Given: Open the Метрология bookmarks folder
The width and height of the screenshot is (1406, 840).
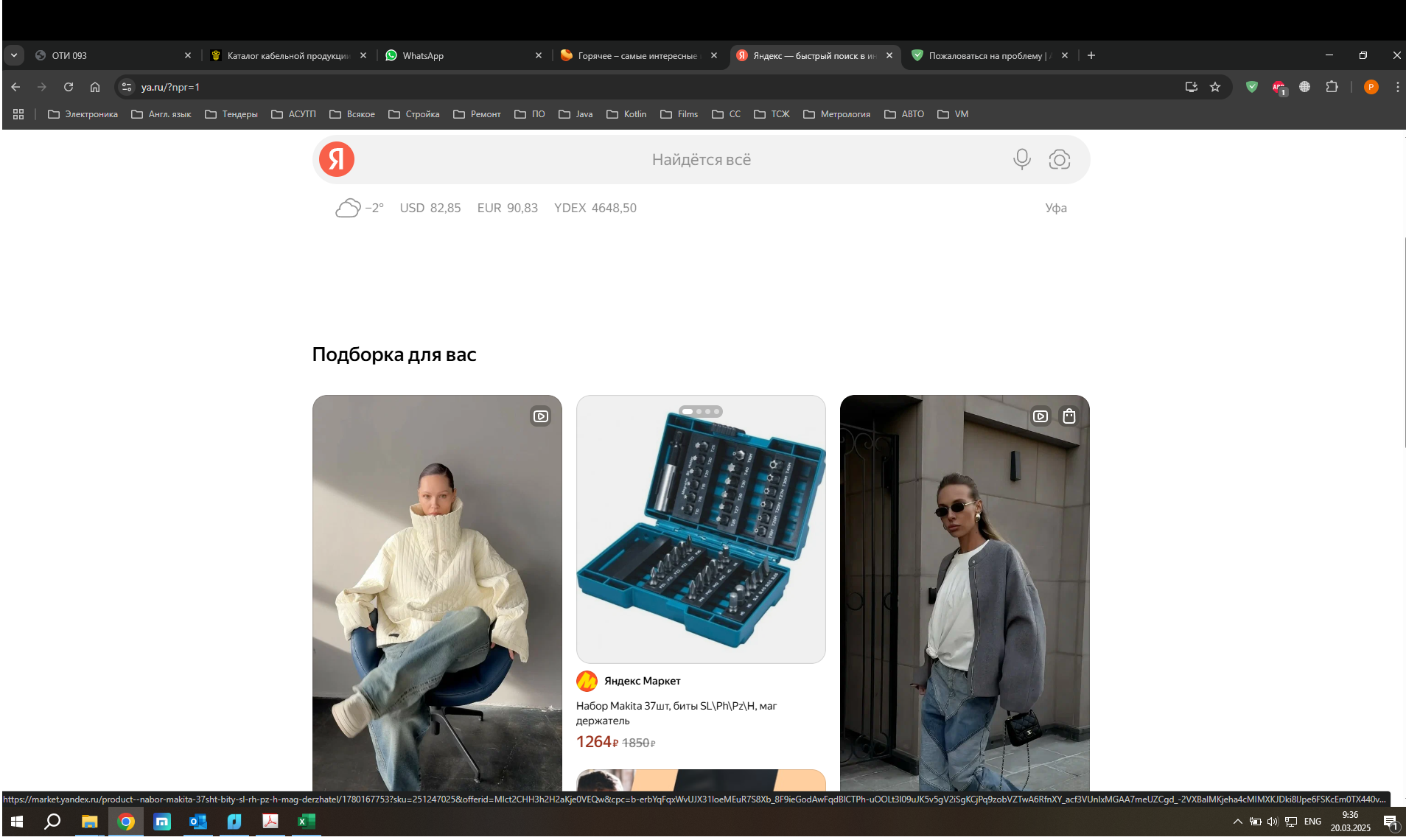Looking at the screenshot, I should point(836,114).
